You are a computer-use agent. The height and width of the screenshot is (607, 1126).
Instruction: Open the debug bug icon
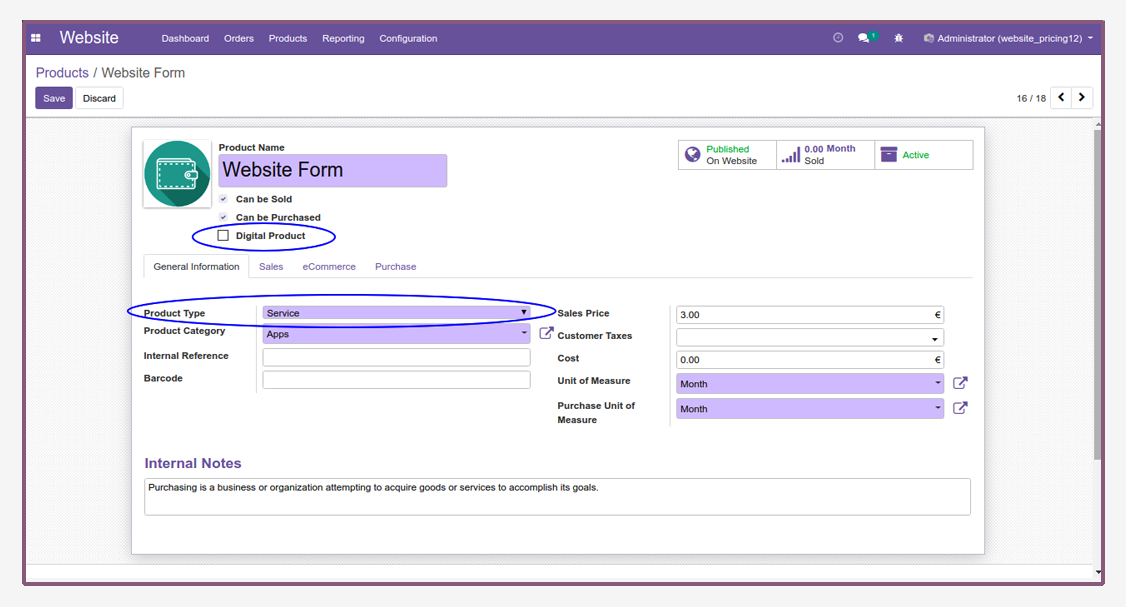pos(898,38)
